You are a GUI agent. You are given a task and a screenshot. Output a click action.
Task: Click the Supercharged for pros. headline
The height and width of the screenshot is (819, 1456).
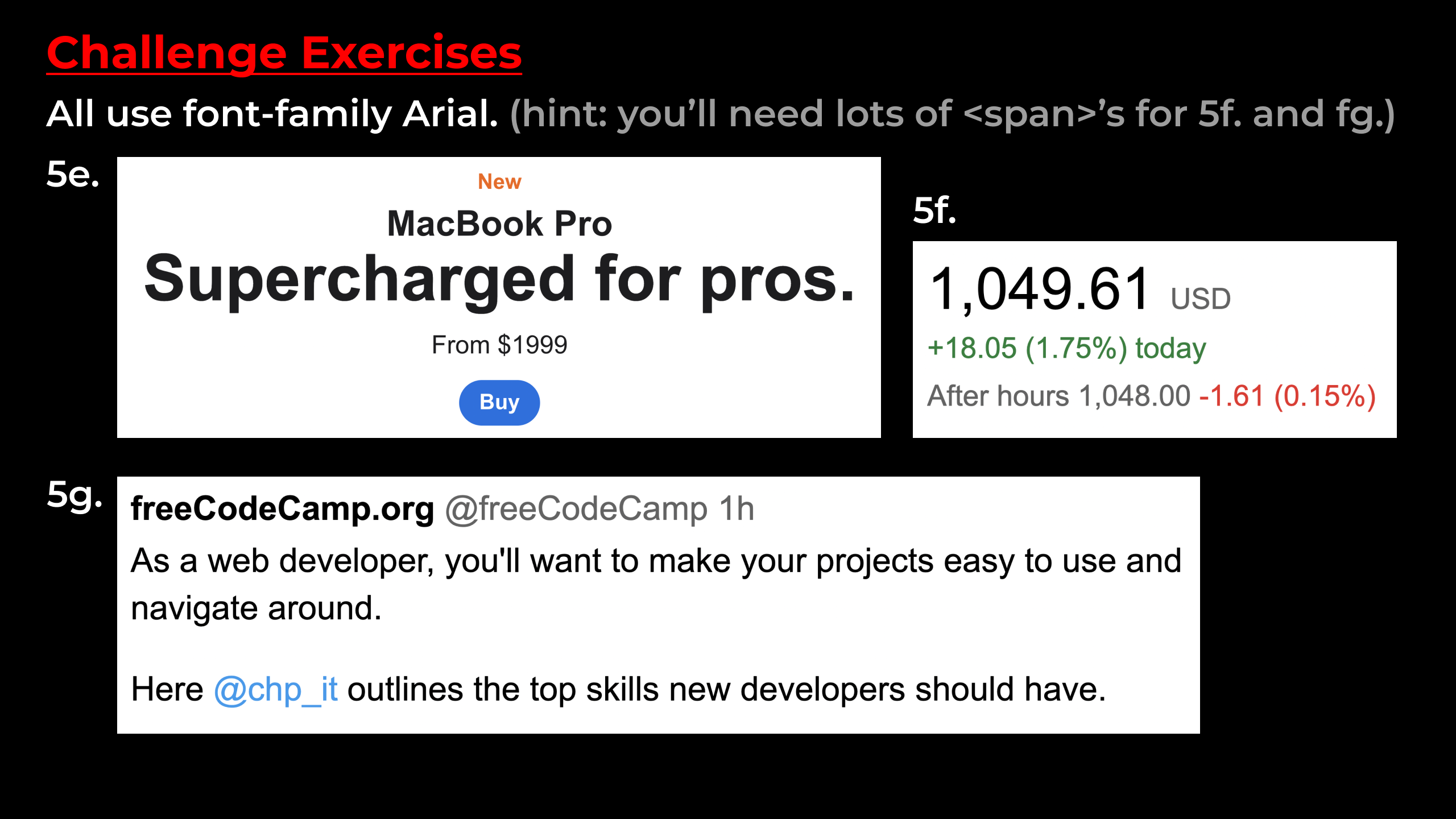coord(499,279)
